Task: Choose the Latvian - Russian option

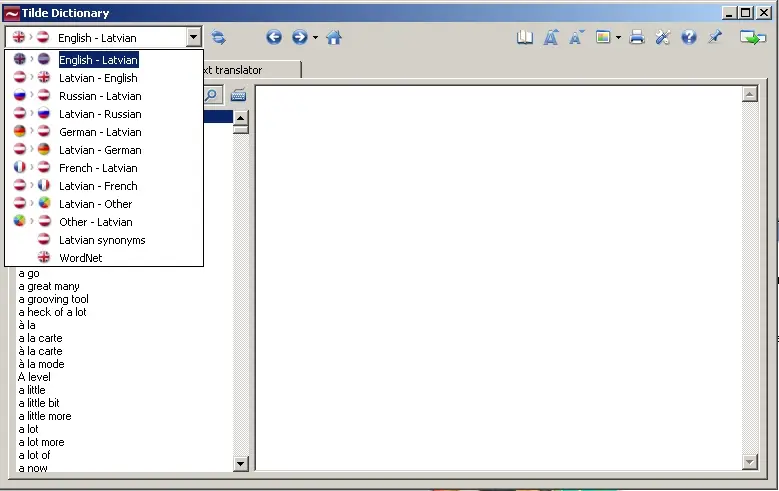Action: coord(104,114)
